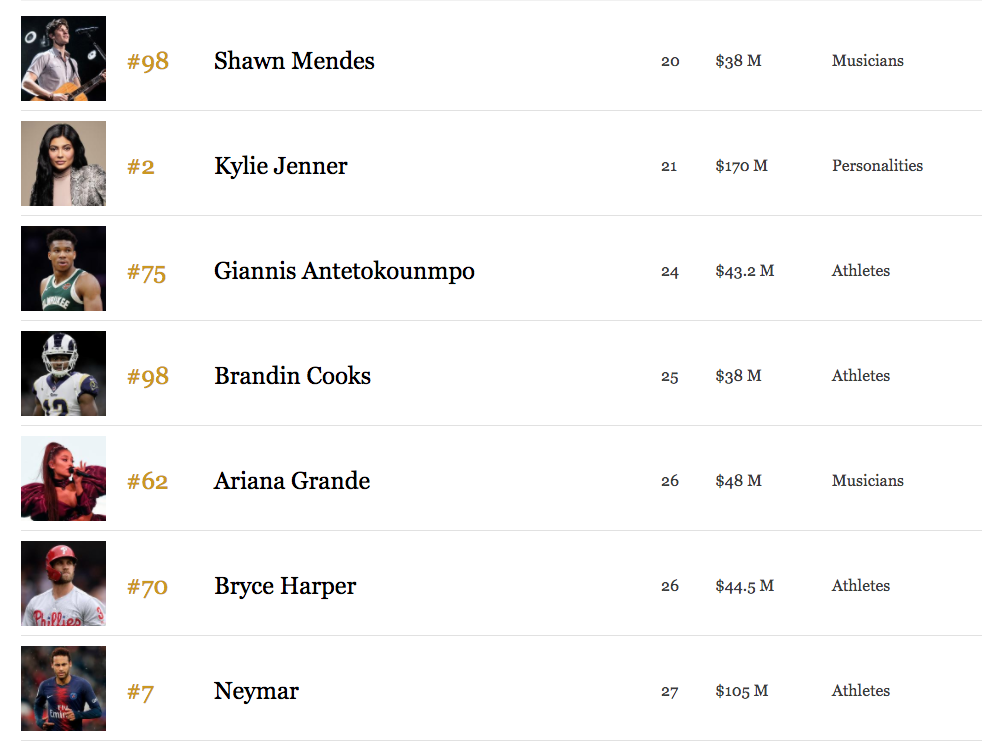The height and width of the screenshot is (741, 982).
Task: Click Neymar's thumbnail photo
Action: pos(63,689)
